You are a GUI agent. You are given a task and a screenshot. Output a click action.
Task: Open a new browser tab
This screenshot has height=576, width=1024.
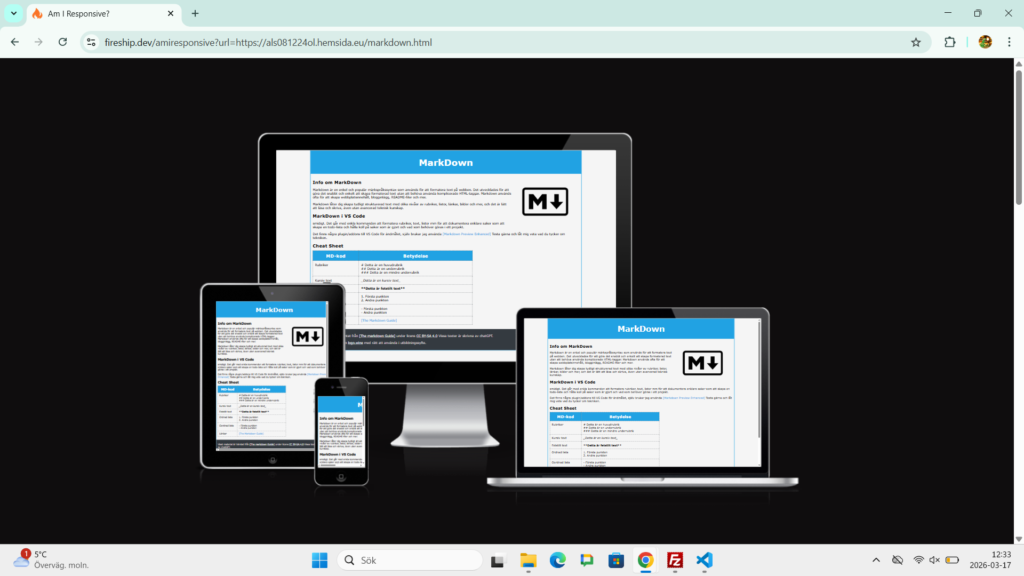click(195, 13)
